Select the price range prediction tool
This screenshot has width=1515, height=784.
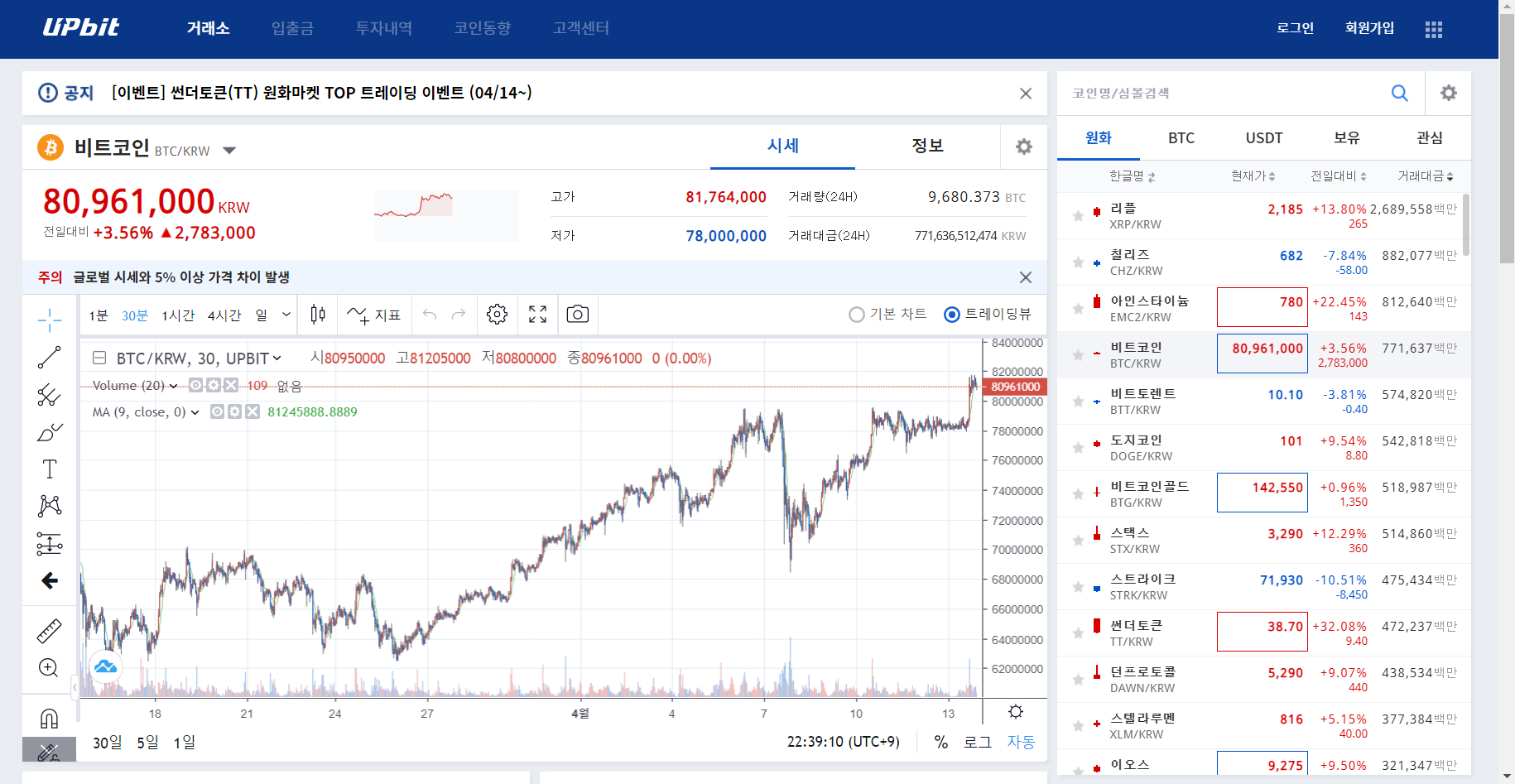[50, 543]
